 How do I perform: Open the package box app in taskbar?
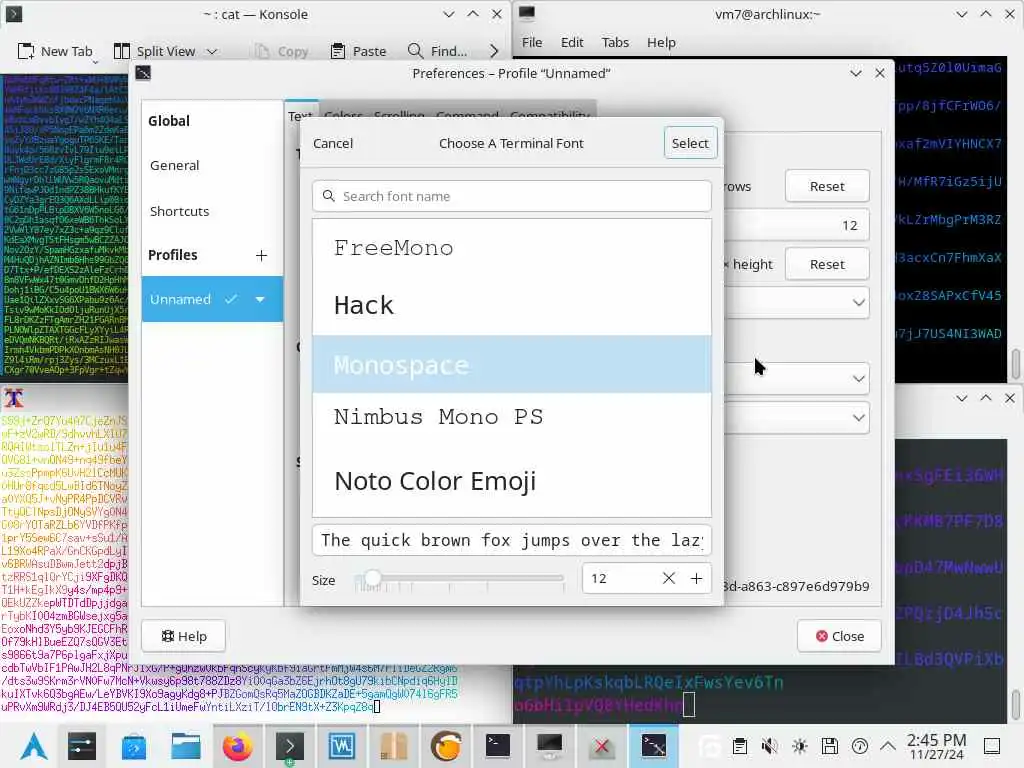pos(394,746)
